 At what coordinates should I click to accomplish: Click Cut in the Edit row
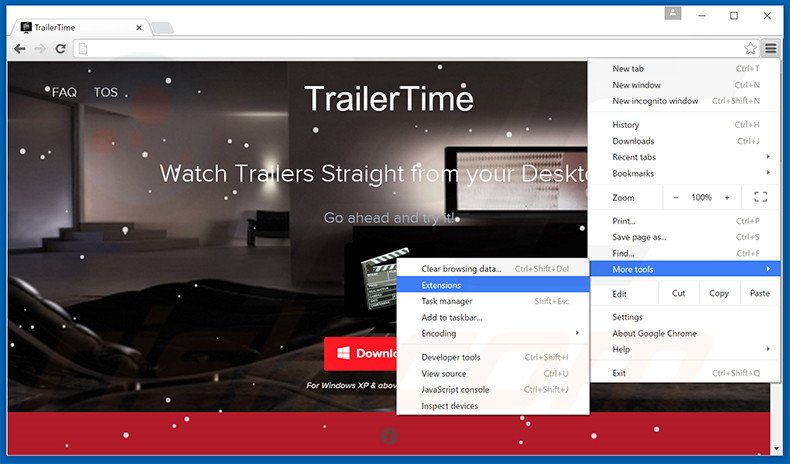[x=679, y=293]
